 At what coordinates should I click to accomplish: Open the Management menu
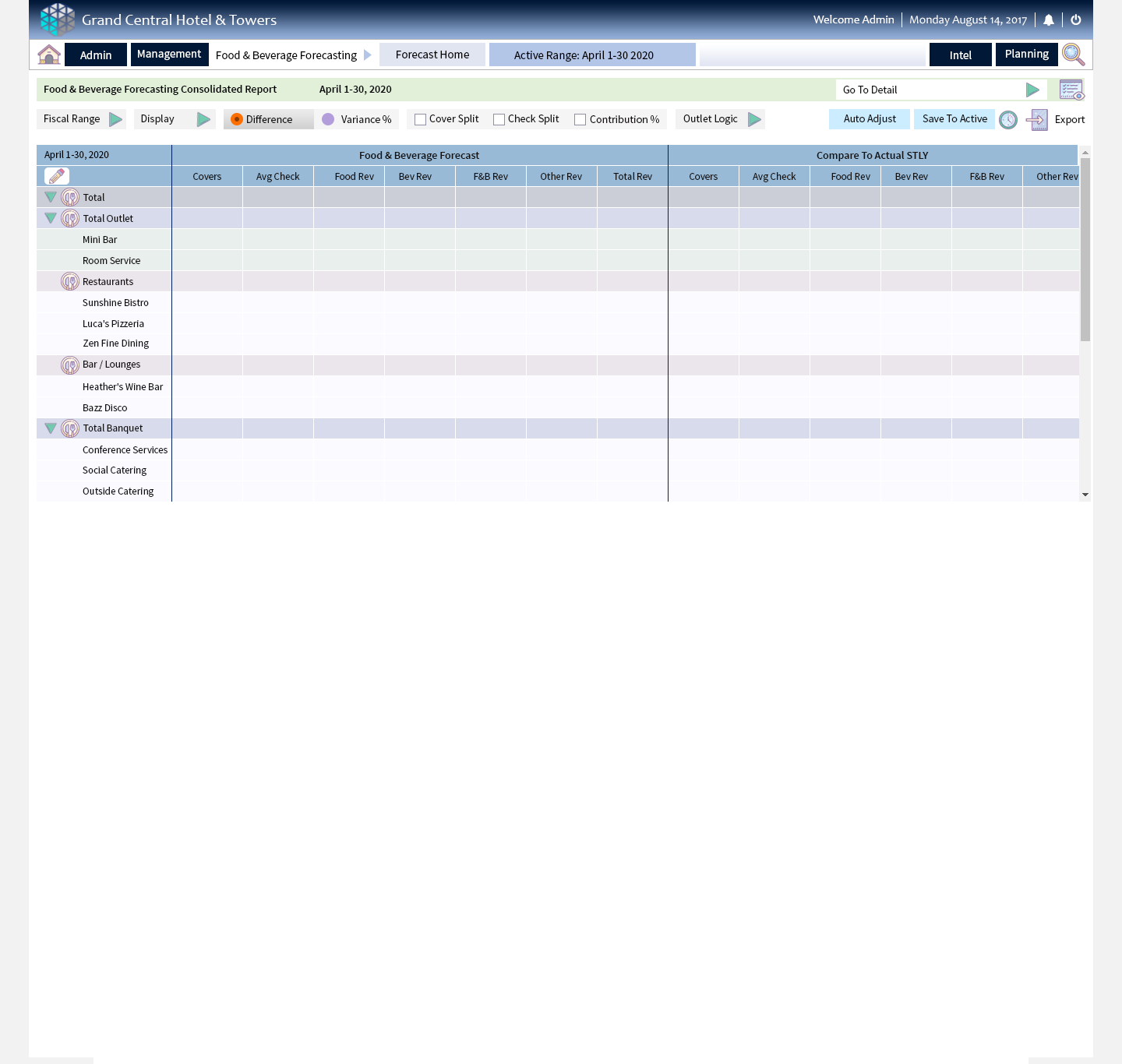(169, 55)
